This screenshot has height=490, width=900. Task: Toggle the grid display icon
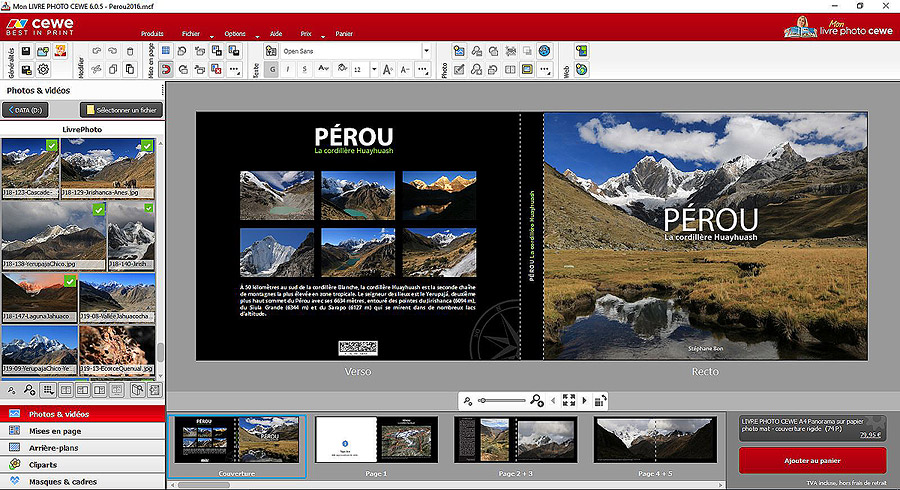click(x=165, y=51)
